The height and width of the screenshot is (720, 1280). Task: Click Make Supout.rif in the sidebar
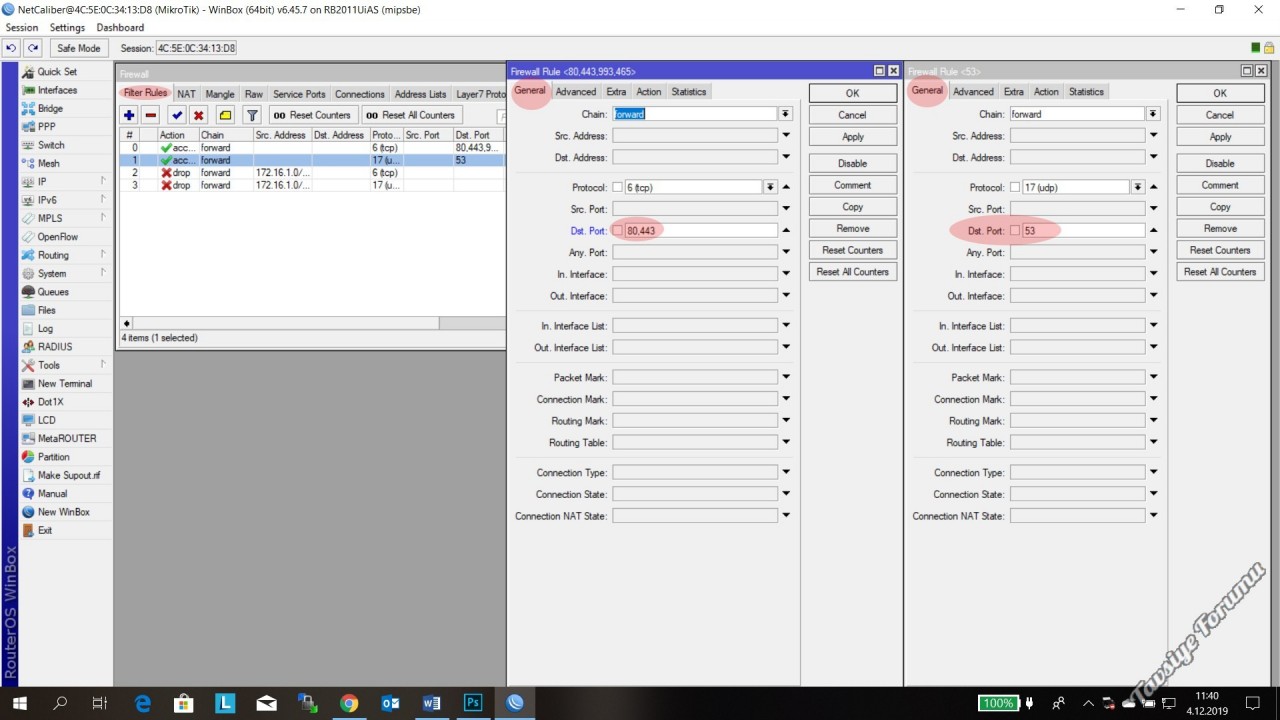pos(69,475)
